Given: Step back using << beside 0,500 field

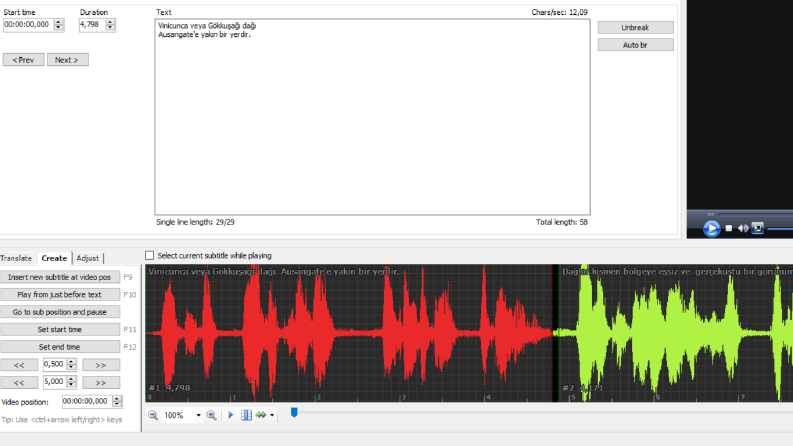Looking at the screenshot, I should (19, 365).
